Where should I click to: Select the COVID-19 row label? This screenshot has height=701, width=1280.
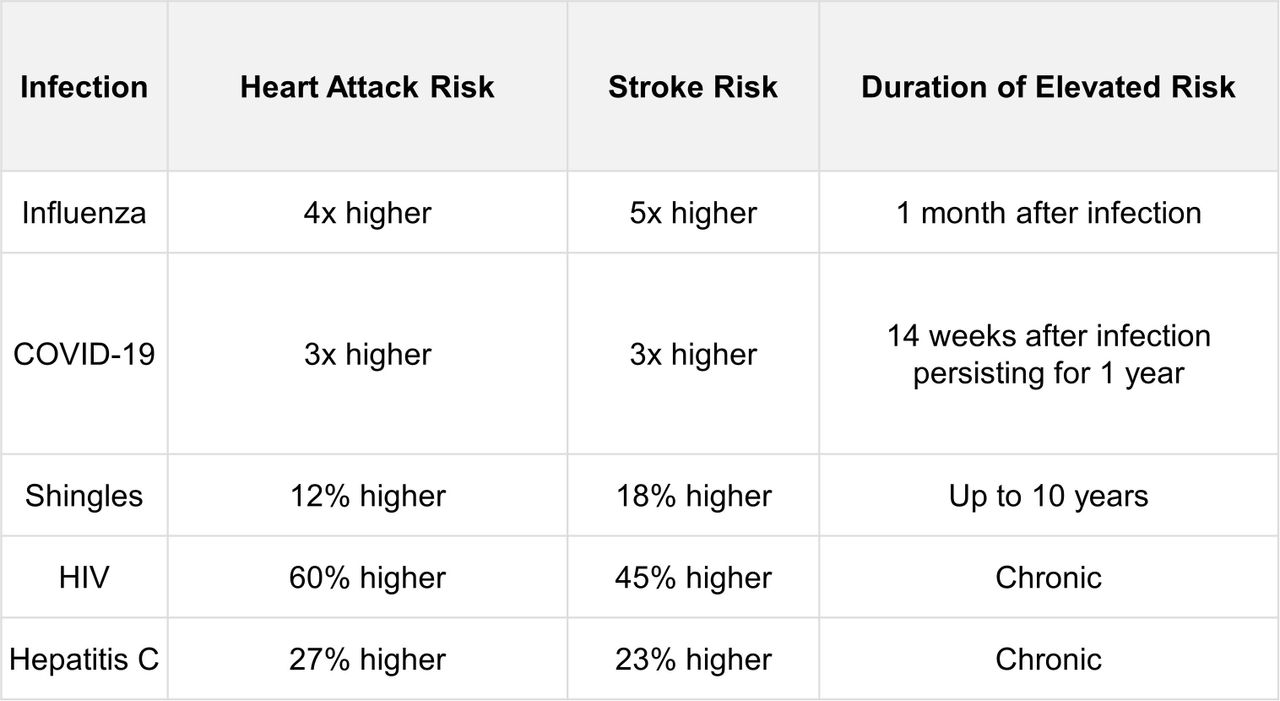click(x=84, y=355)
